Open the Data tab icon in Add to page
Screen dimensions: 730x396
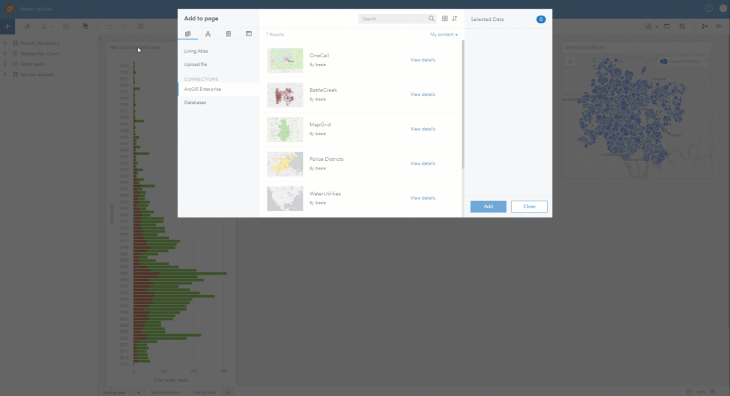point(188,34)
